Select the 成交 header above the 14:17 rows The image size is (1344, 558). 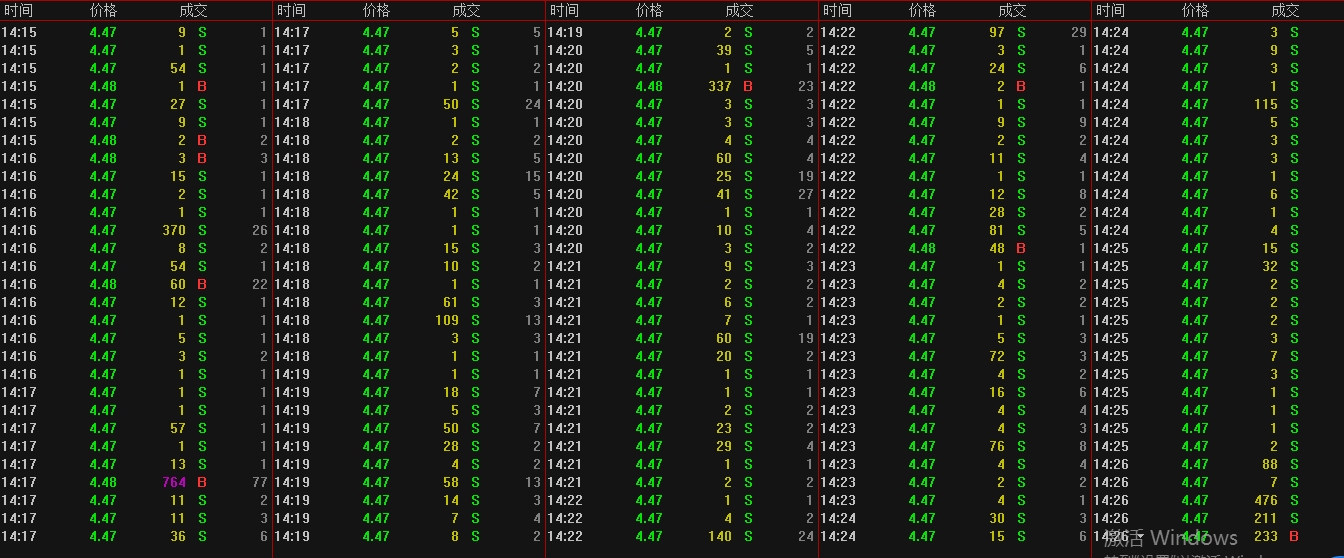coord(466,11)
